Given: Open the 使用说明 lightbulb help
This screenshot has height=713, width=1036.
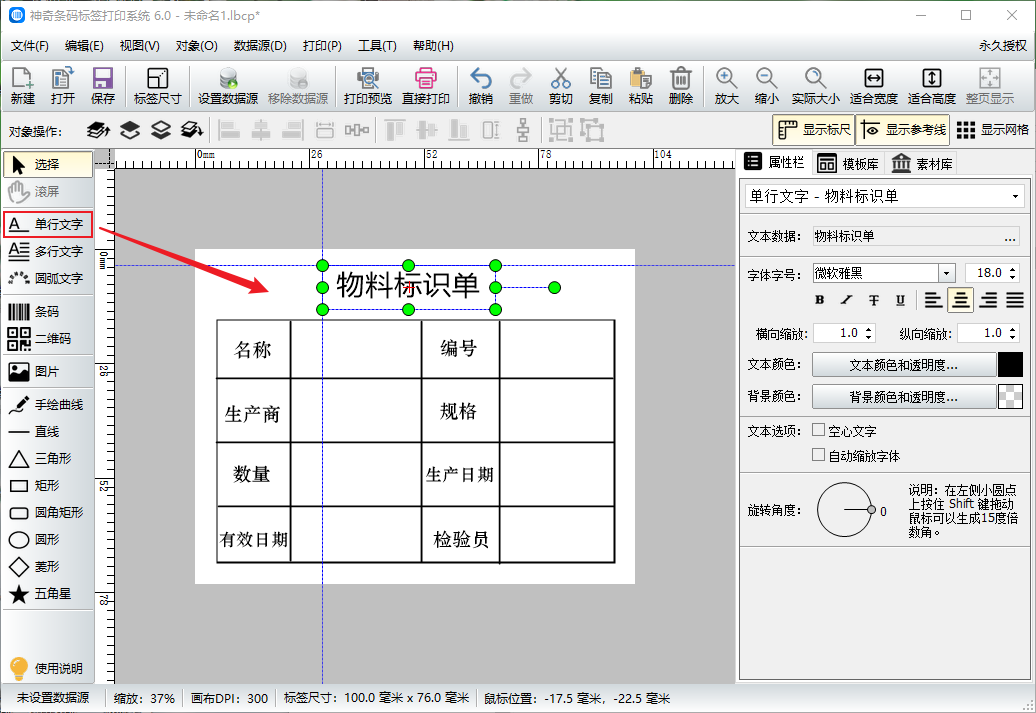Looking at the screenshot, I should click(x=48, y=668).
